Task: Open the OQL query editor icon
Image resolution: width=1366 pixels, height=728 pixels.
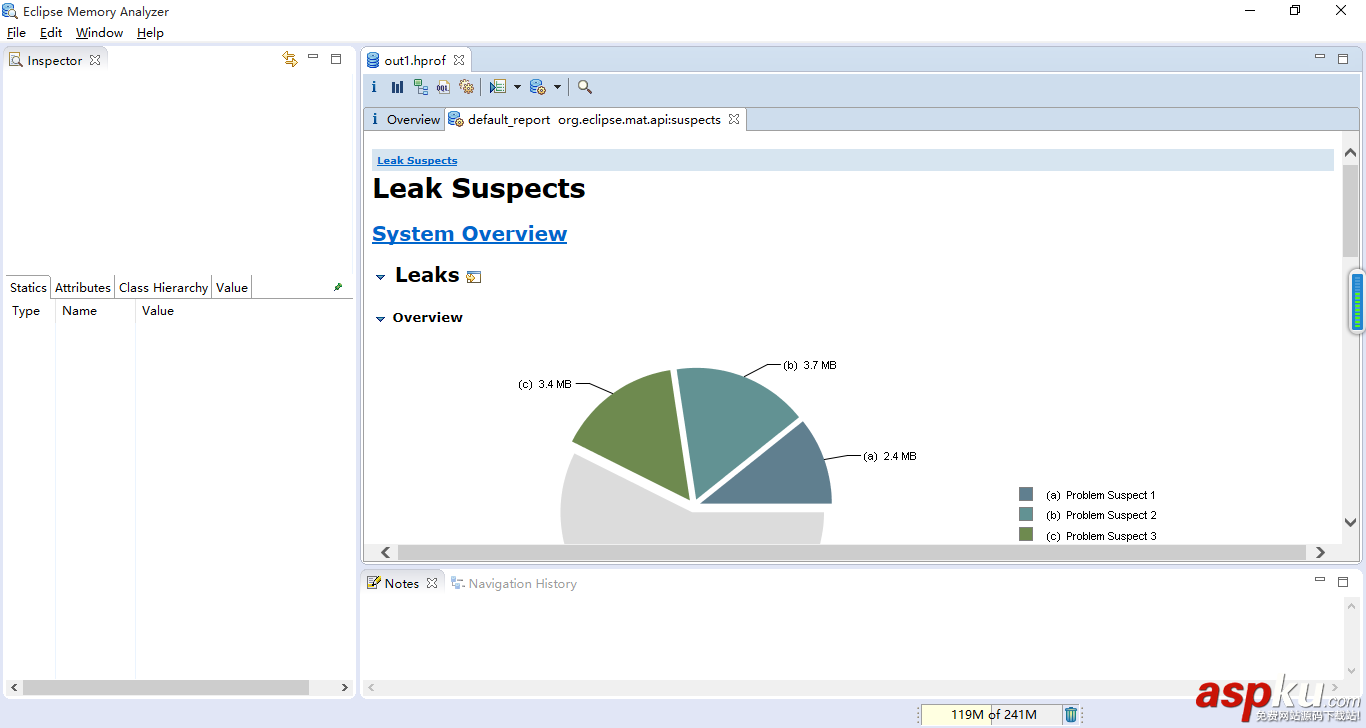Action: [443, 87]
